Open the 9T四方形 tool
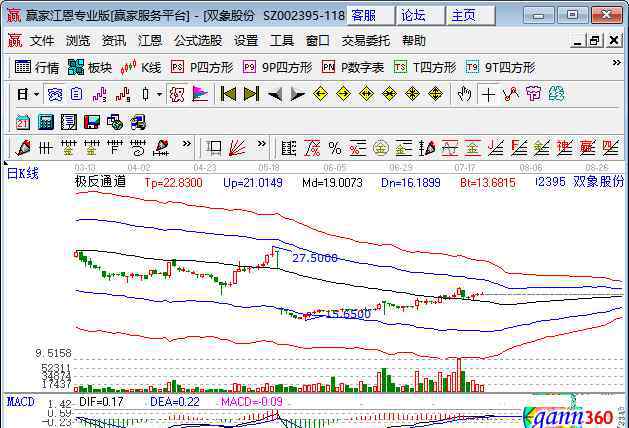629x428 pixels. coord(500,67)
